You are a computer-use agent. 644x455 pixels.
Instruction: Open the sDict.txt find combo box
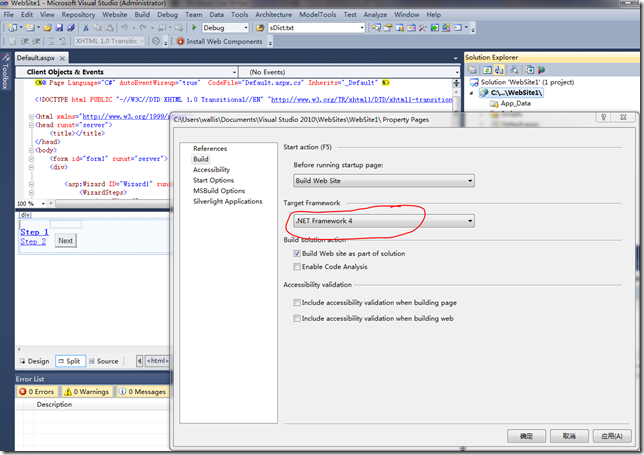[x=316, y=28]
